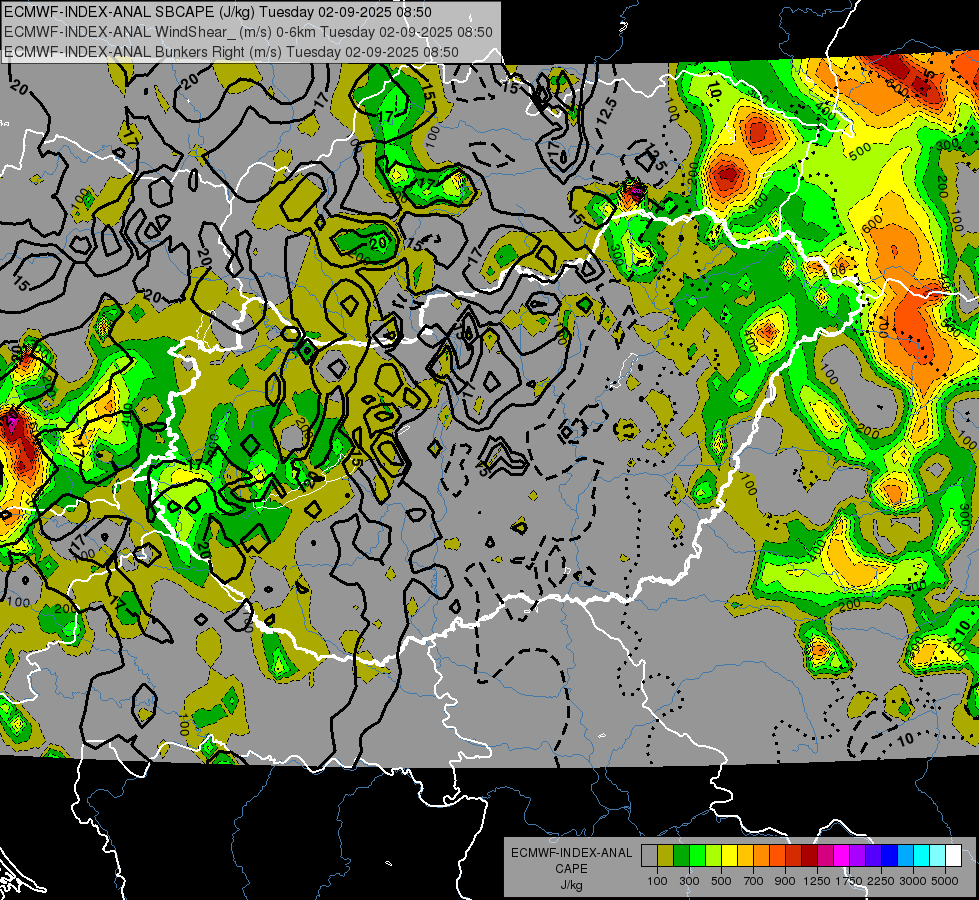Select the WindShear 0-6km title line
Screen dimensions: 979x900
tap(248, 32)
